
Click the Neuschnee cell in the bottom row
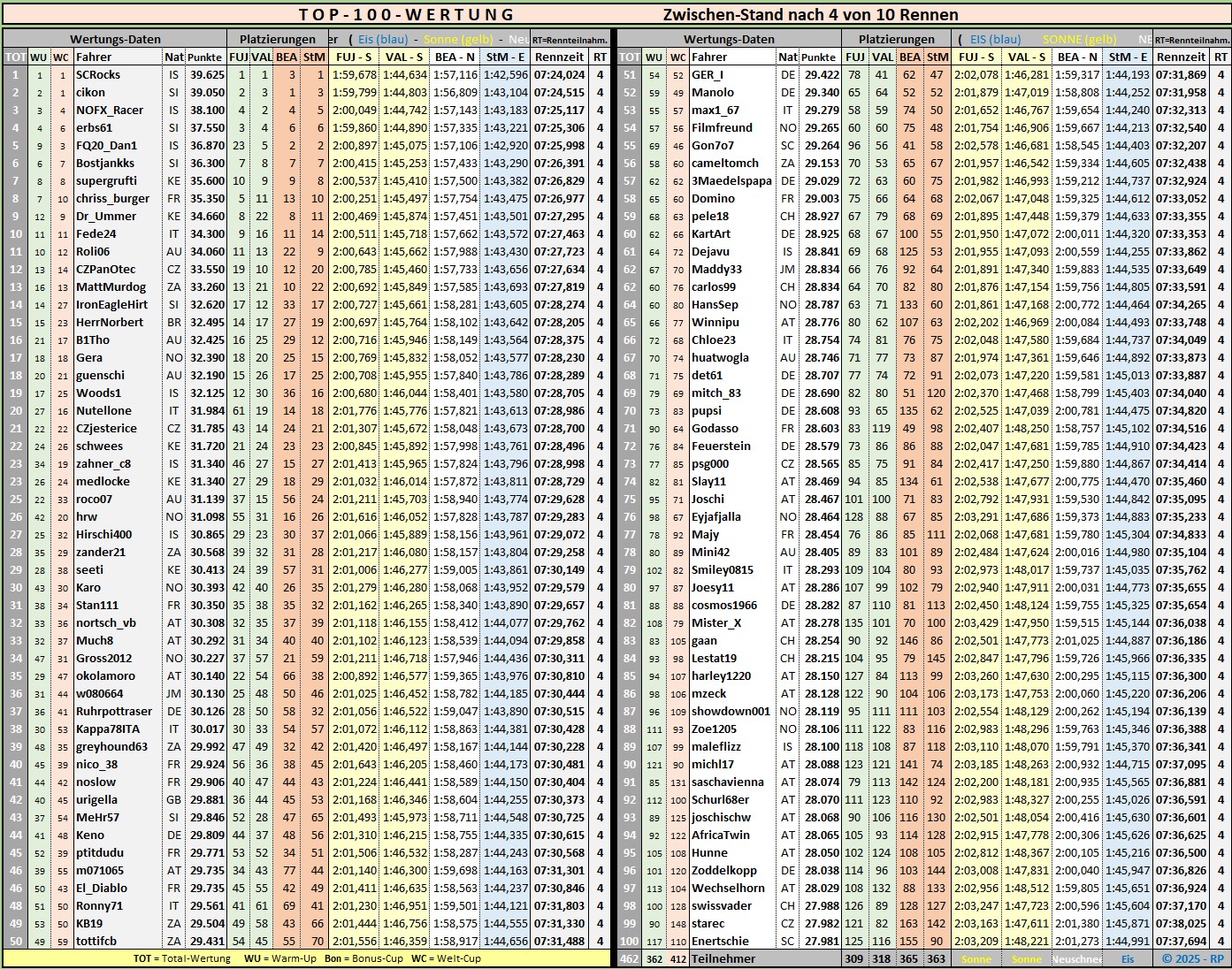[1076, 959]
